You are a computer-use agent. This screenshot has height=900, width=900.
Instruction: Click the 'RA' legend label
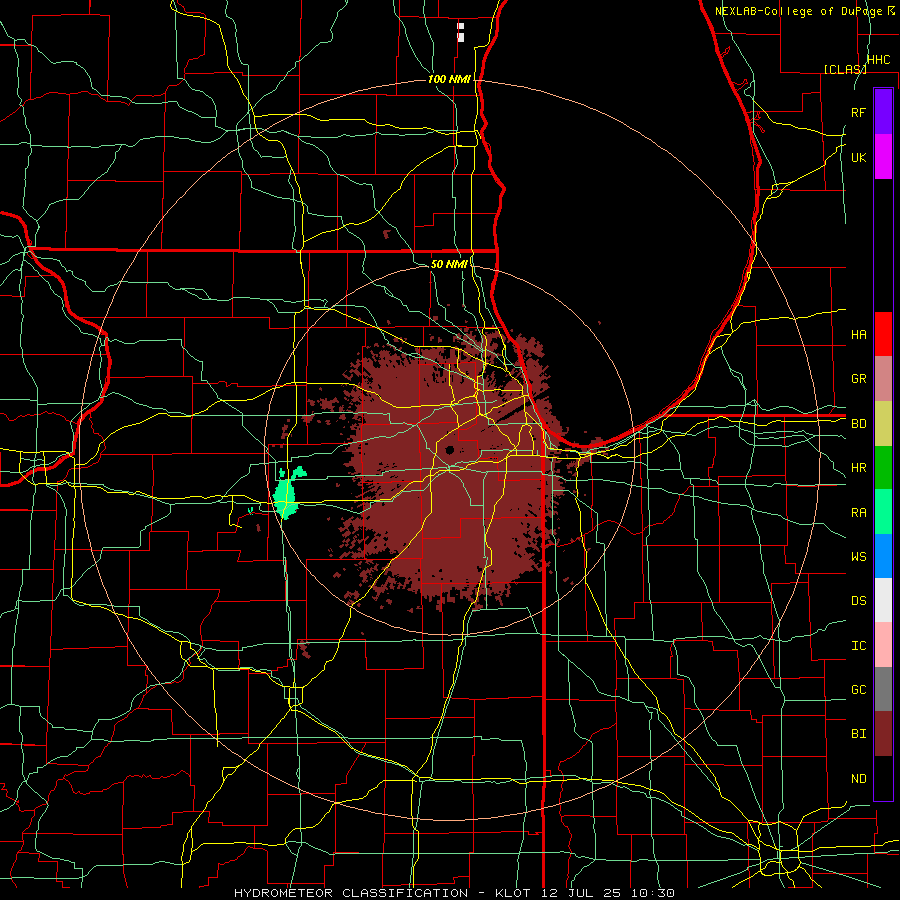[858, 513]
